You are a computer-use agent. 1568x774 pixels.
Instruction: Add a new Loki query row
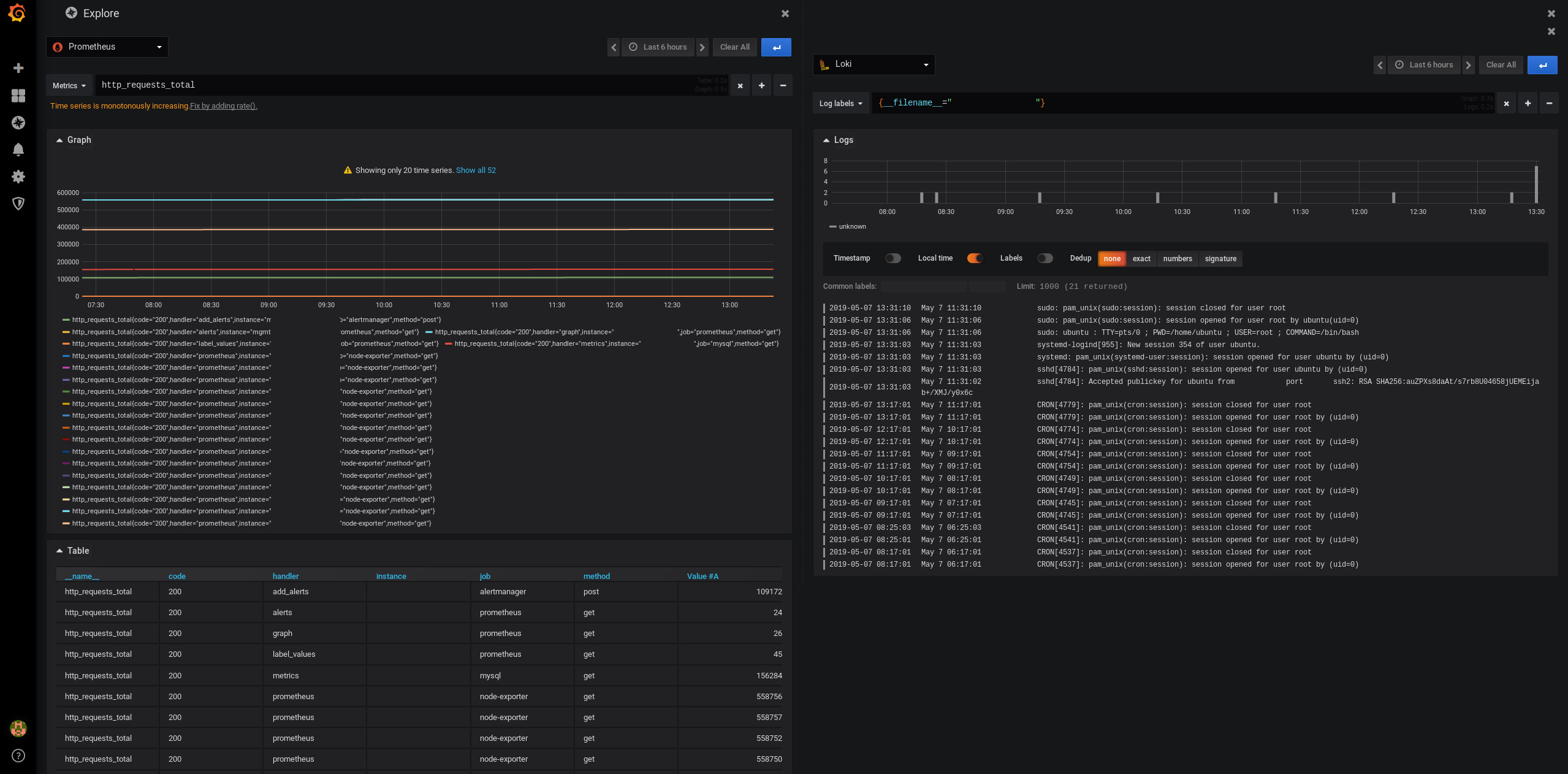pos(1528,103)
